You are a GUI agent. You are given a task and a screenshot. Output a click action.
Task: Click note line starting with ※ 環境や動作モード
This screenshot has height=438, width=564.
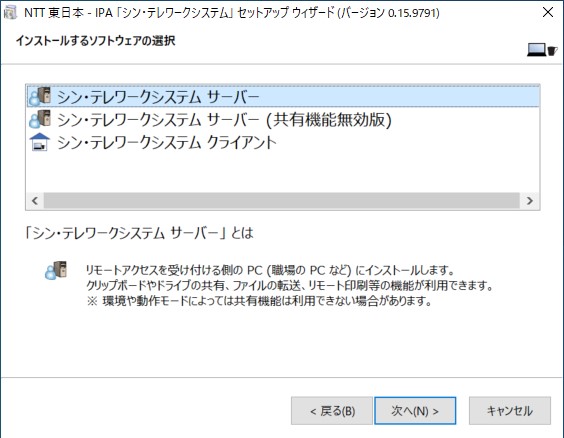[x=259, y=301]
